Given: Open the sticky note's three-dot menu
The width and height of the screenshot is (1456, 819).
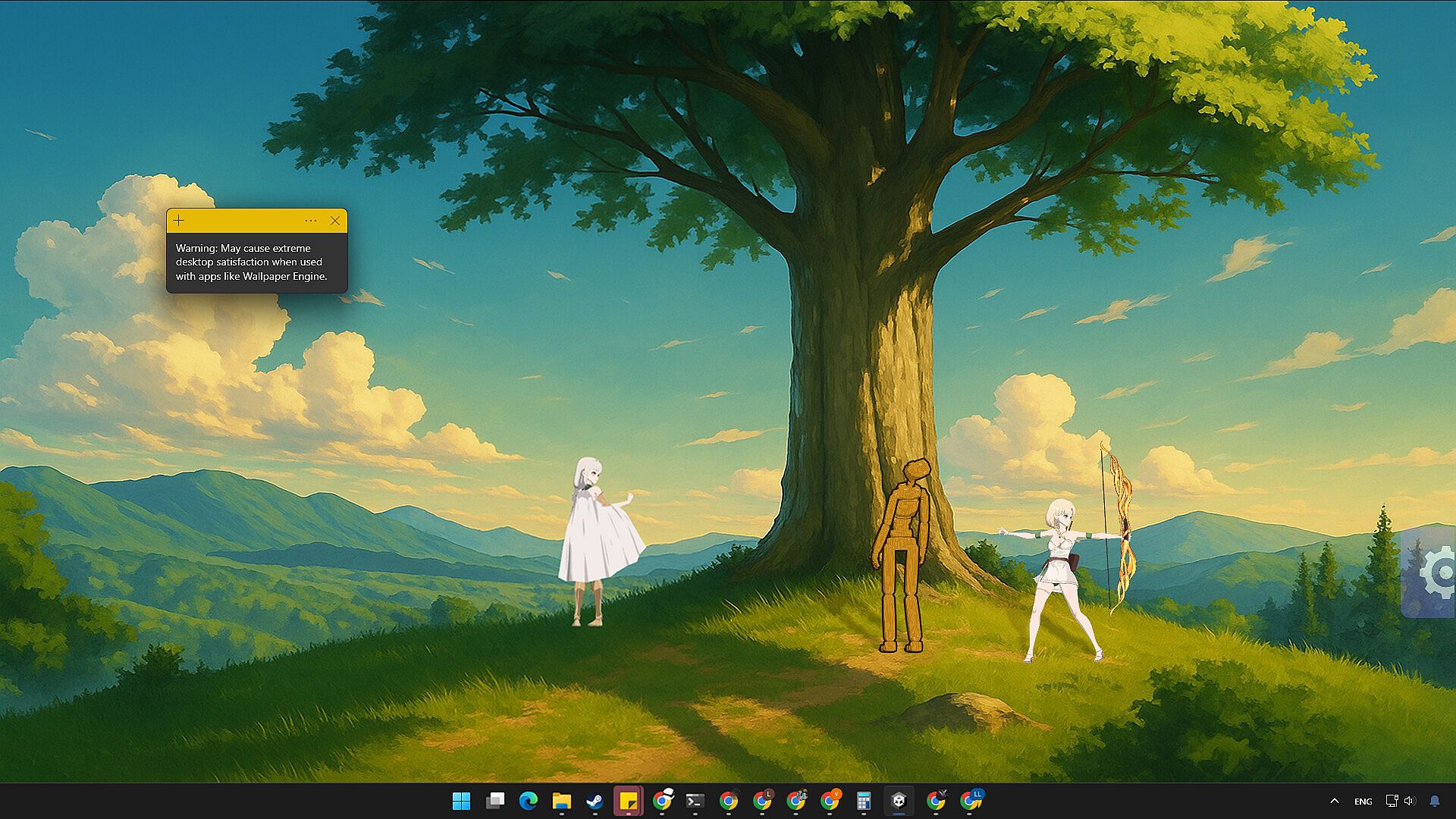Looking at the screenshot, I should point(311,221).
